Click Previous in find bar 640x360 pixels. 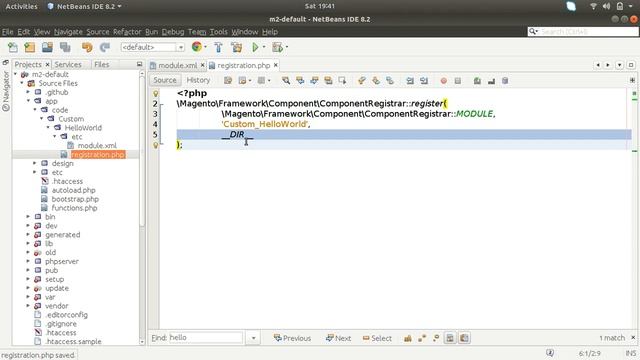292,338
